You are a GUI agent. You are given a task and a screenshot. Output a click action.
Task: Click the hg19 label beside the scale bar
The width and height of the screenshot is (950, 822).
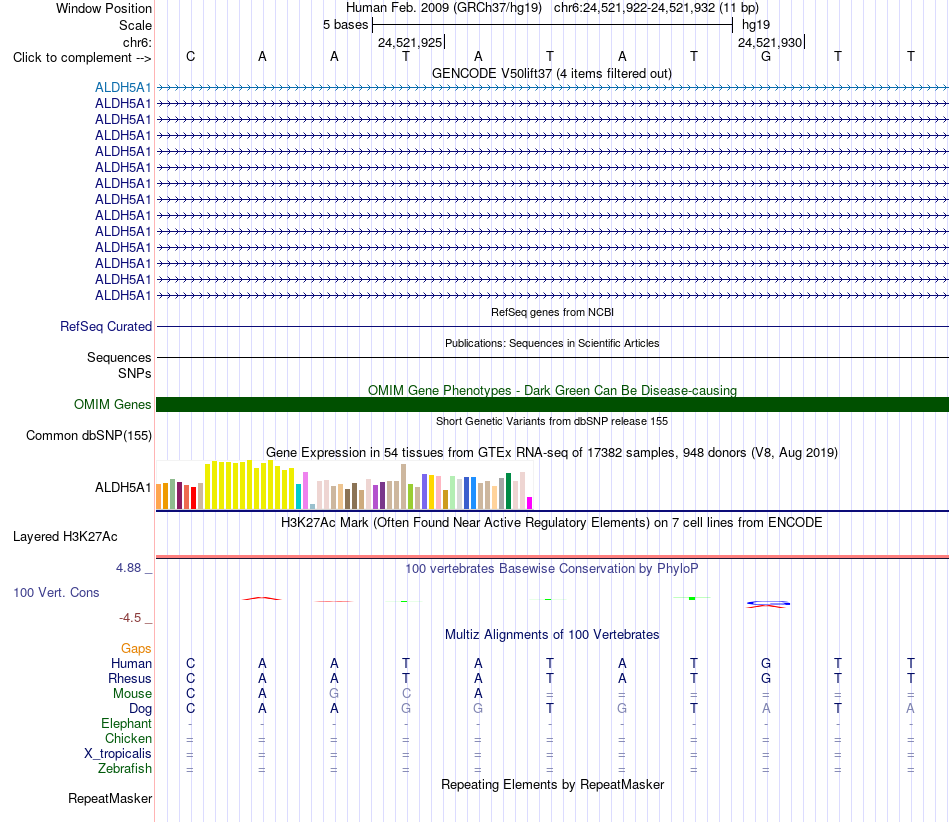coord(756,25)
